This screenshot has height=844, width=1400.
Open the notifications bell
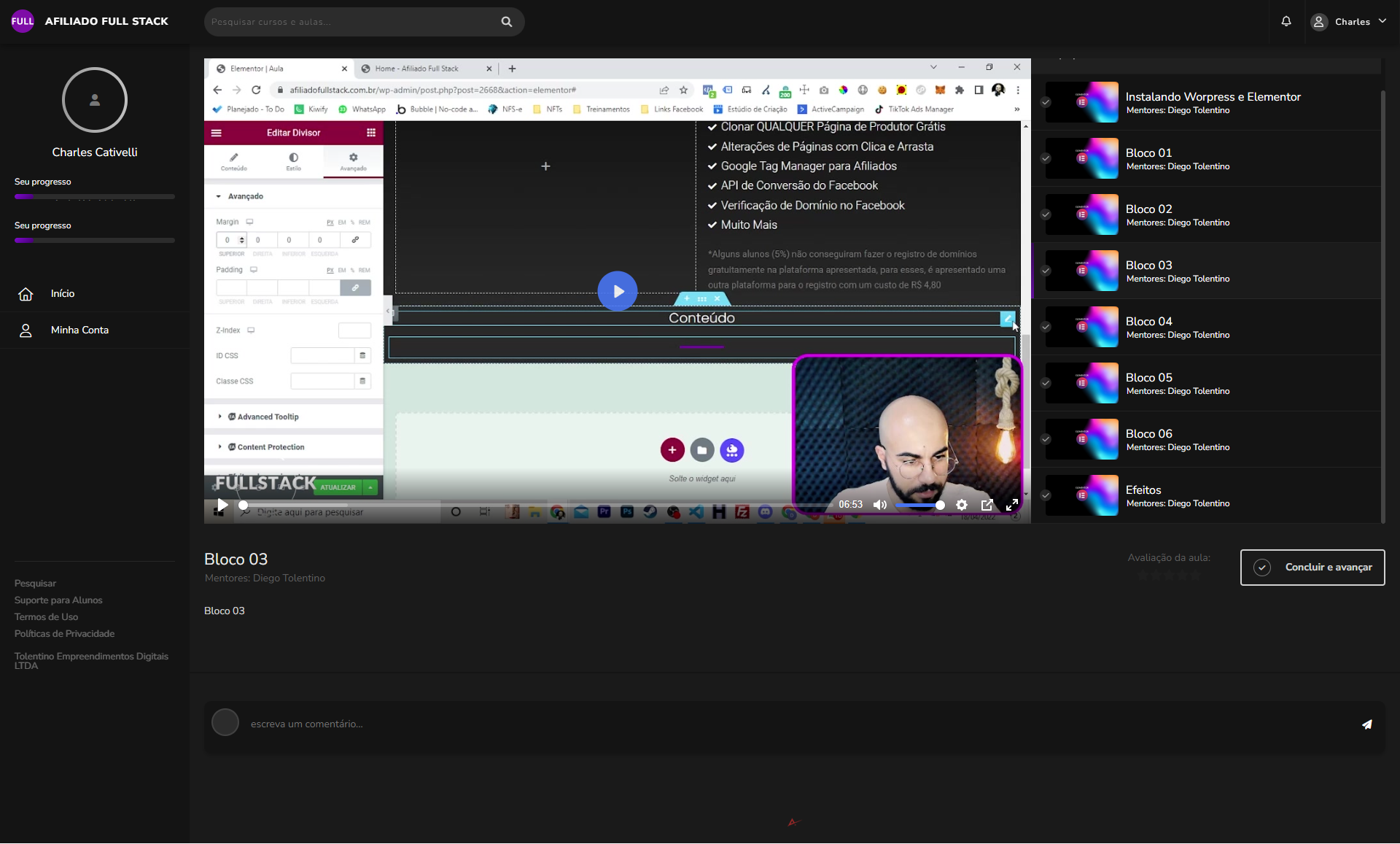[1286, 22]
